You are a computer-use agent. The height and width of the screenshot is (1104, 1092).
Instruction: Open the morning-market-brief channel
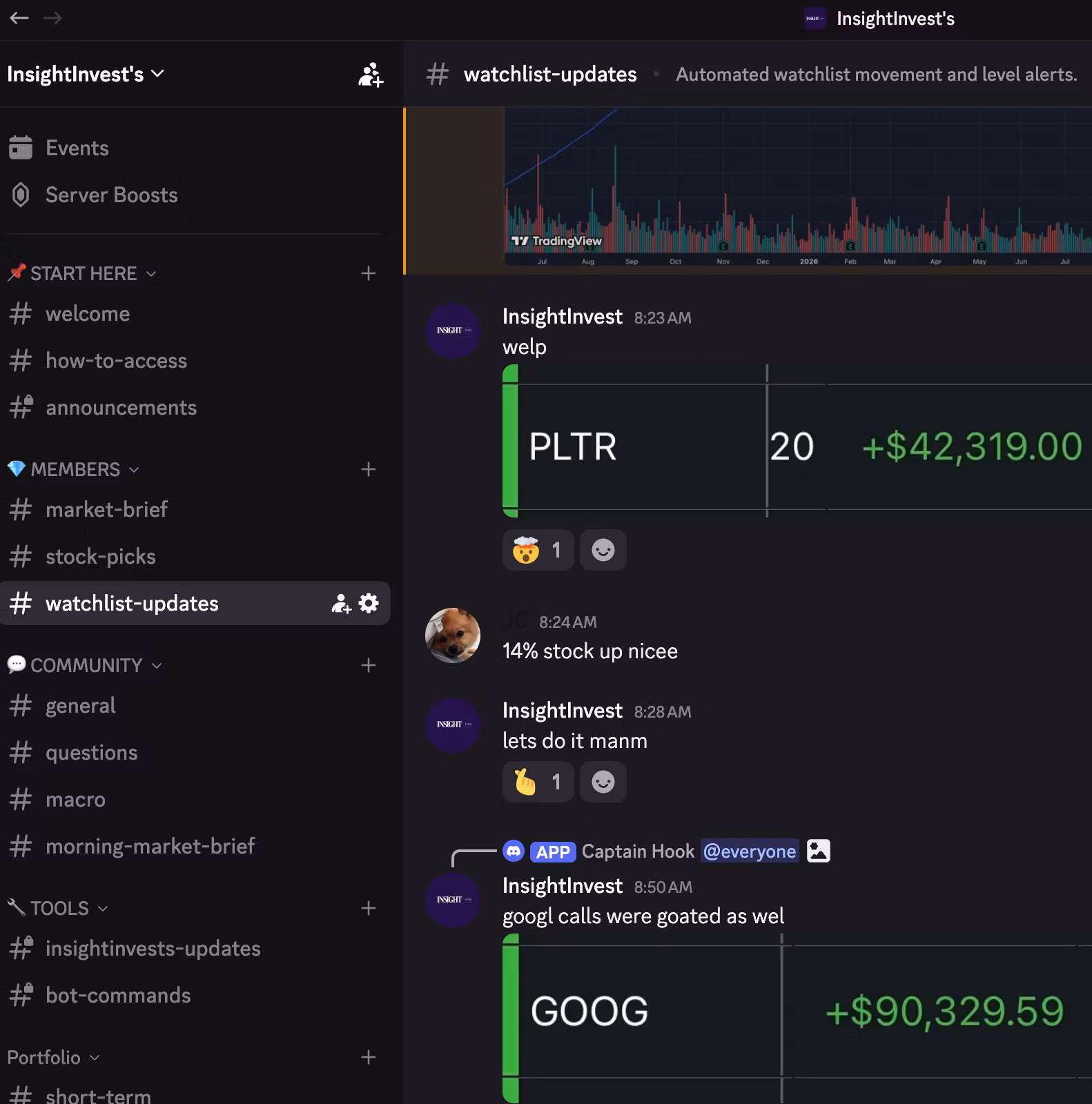click(x=195, y=846)
